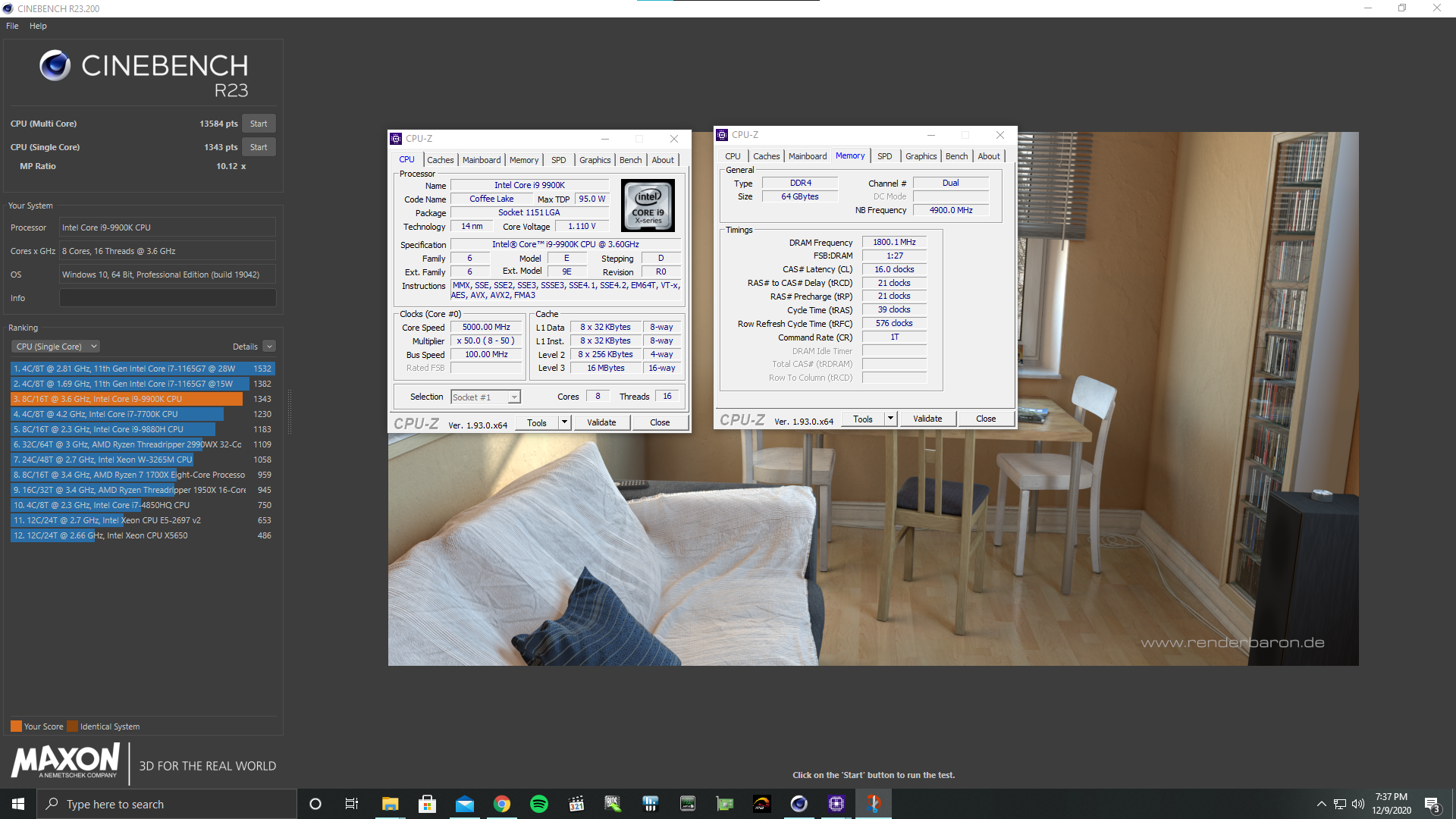This screenshot has width=1456, height=819.
Task: Open the Windows Start menu
Action: [x=18, y=804]
